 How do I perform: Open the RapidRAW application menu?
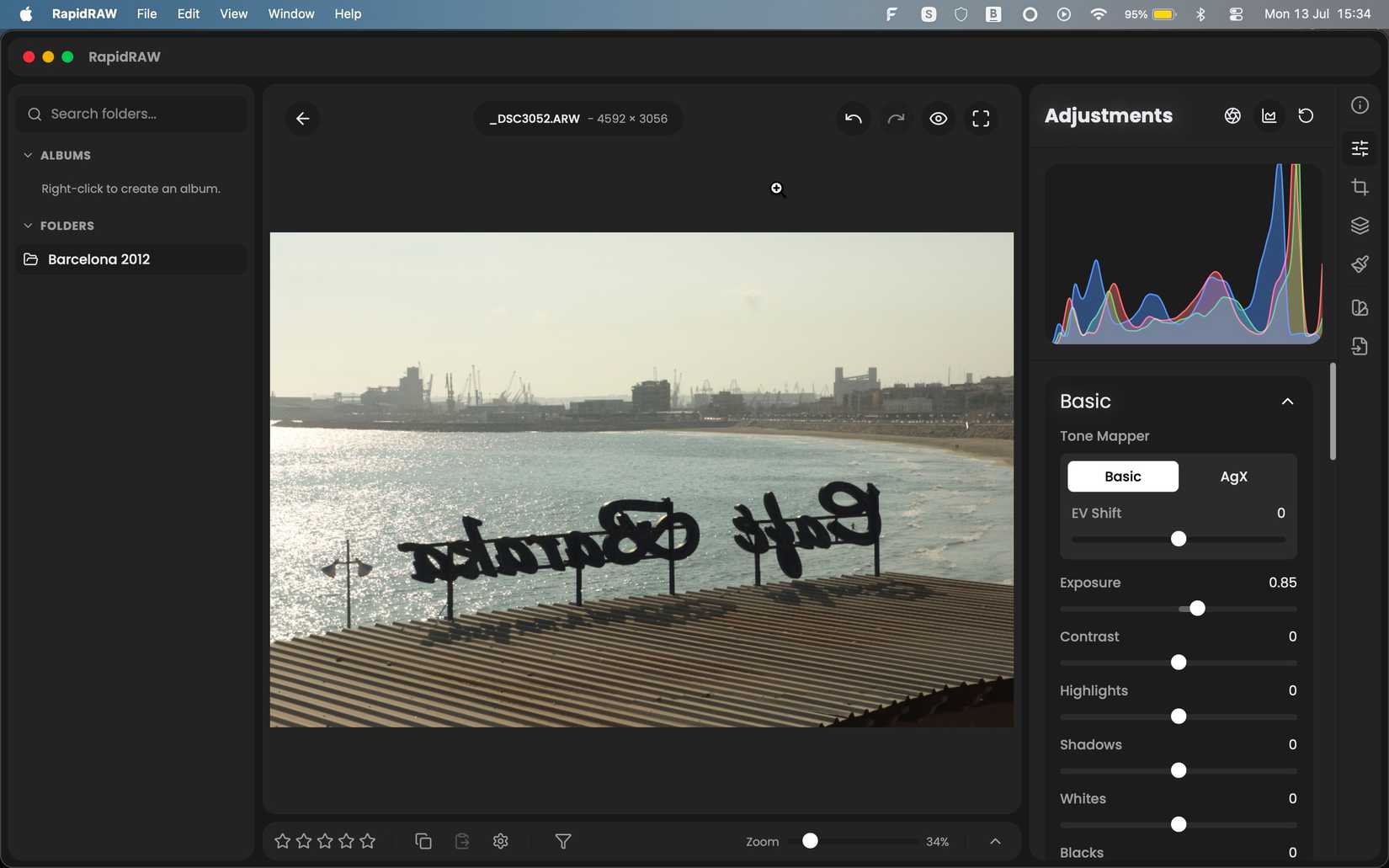(x=84, y=13)
